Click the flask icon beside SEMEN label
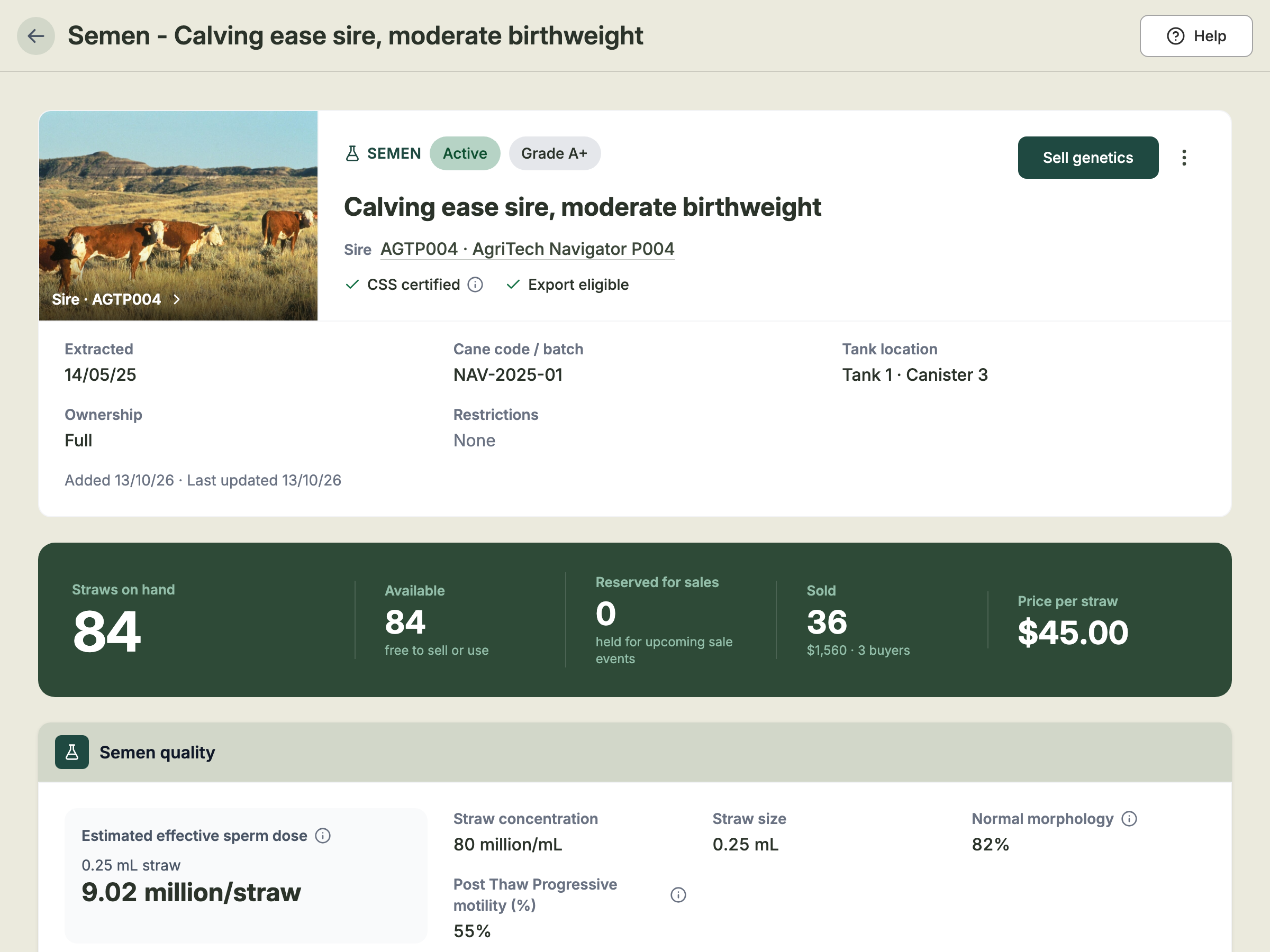Screen dimensions: 1270x952 pyautogui.click(x=352, y=153)
